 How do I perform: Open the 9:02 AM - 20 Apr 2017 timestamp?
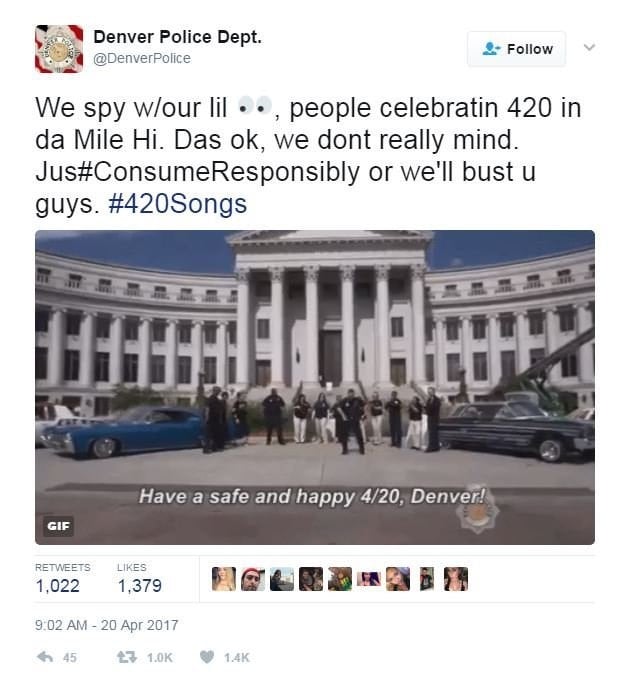(x=107, y=625)
